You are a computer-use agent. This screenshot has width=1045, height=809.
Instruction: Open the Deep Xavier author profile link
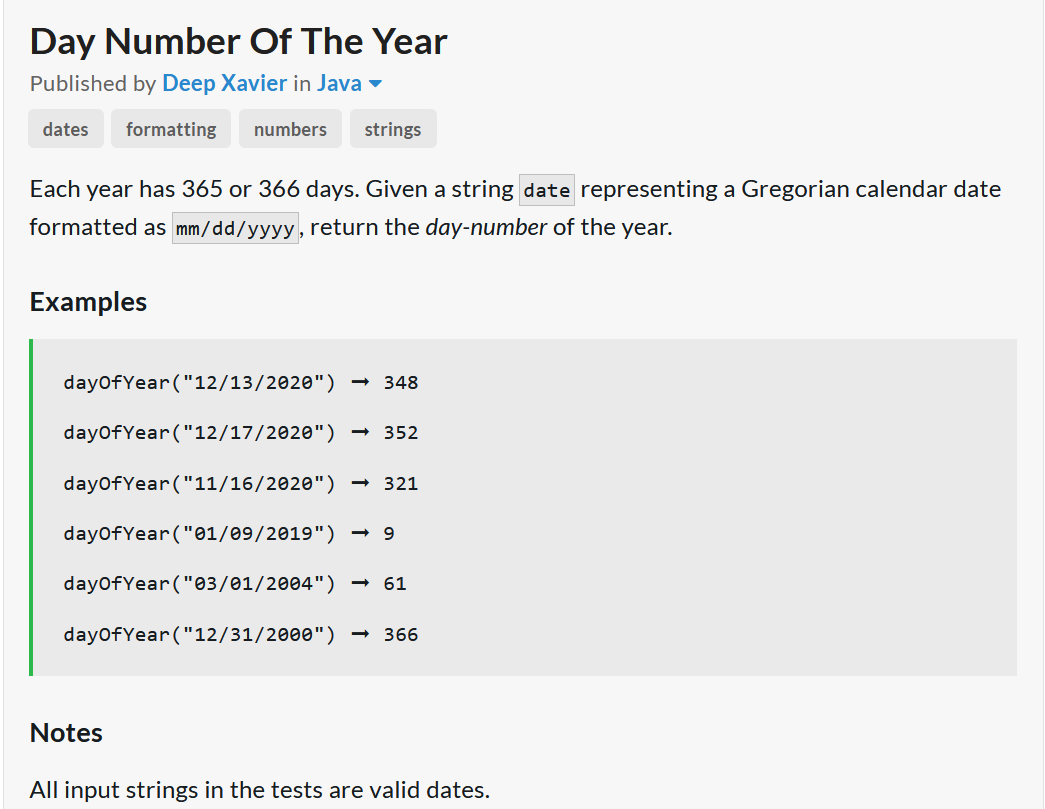click(x=224, y=83)
